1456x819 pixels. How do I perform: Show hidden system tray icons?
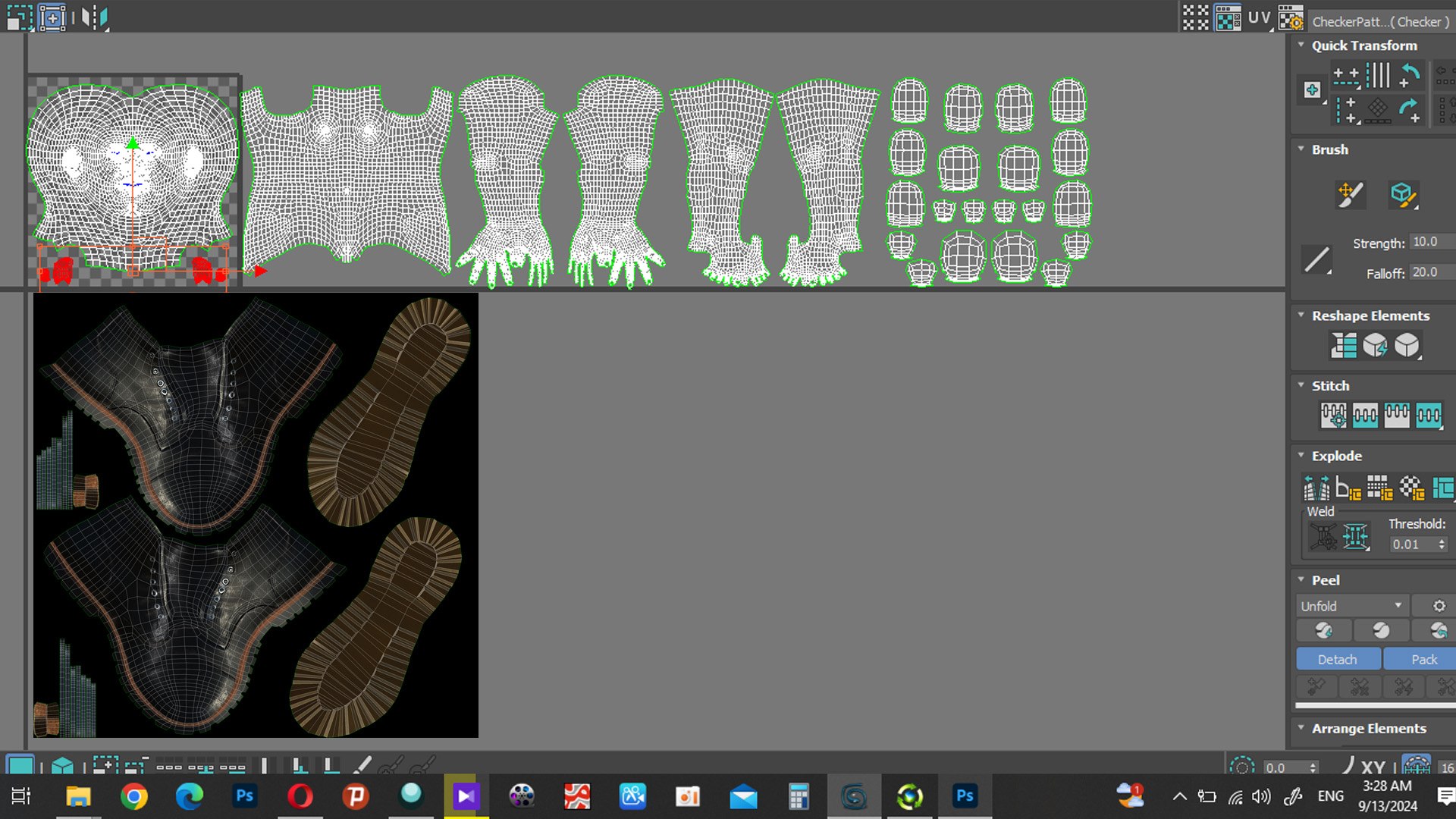click(x=1179, y=796)
